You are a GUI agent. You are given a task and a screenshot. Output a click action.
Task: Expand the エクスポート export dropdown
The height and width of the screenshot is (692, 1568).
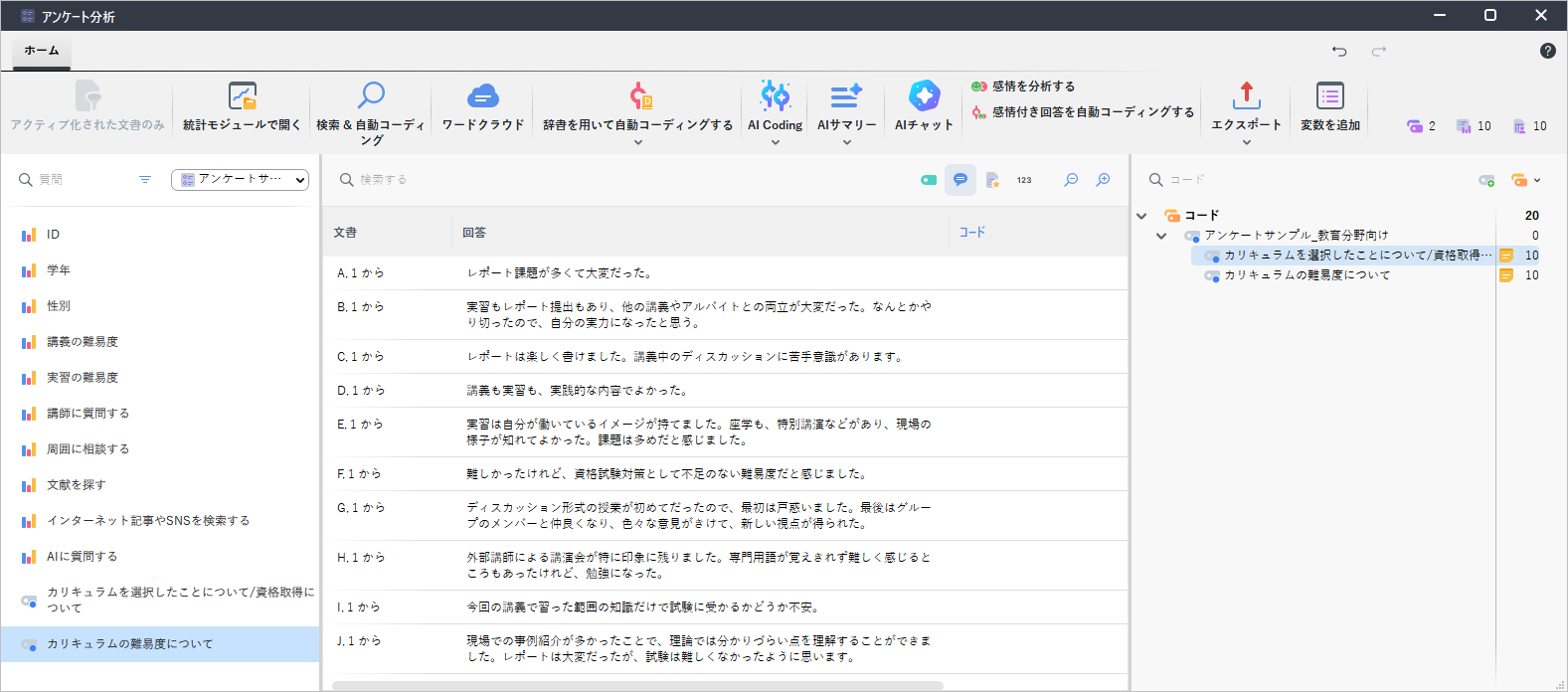1246,142
